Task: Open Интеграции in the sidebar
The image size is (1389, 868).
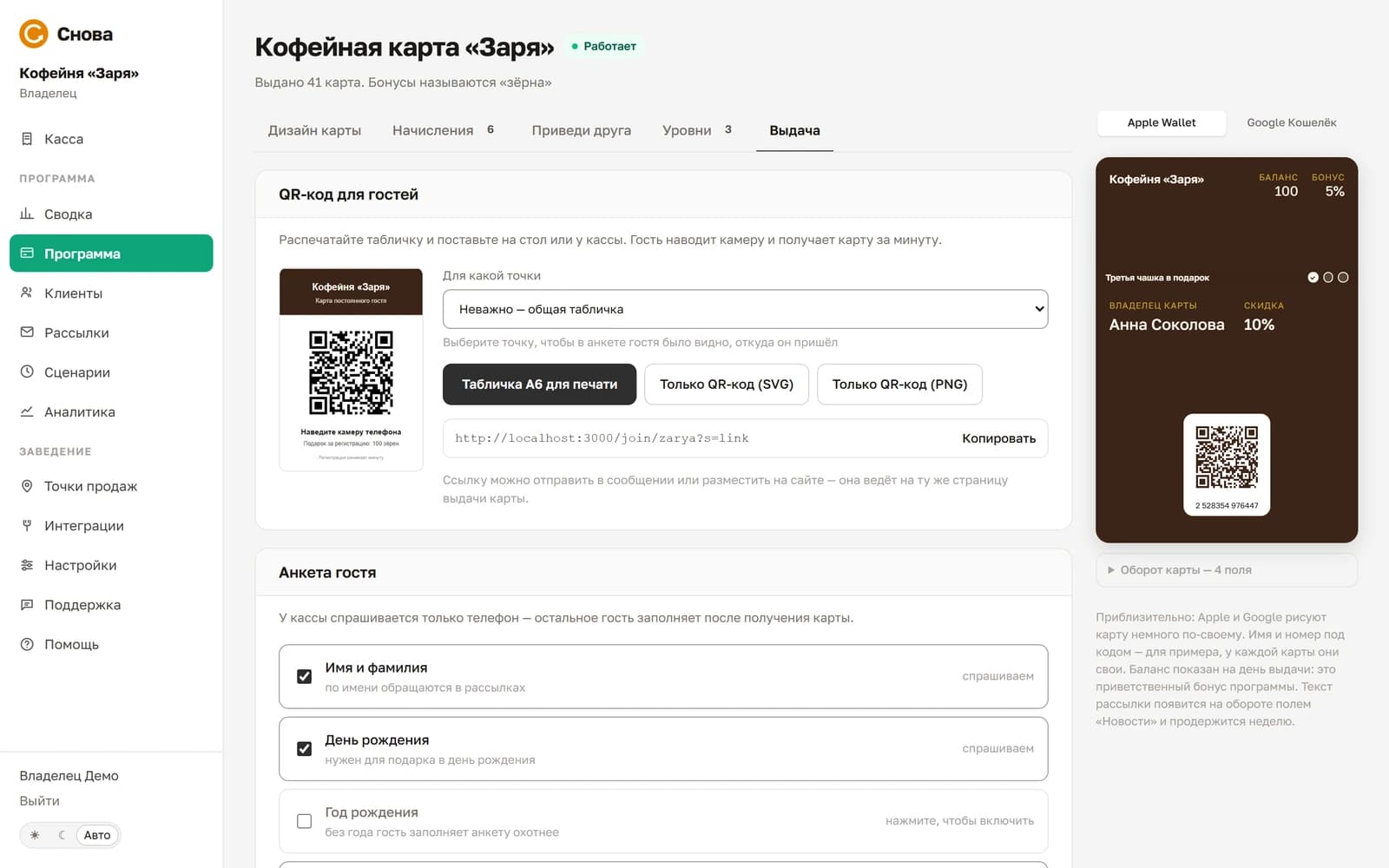Action: click(111, 525)
